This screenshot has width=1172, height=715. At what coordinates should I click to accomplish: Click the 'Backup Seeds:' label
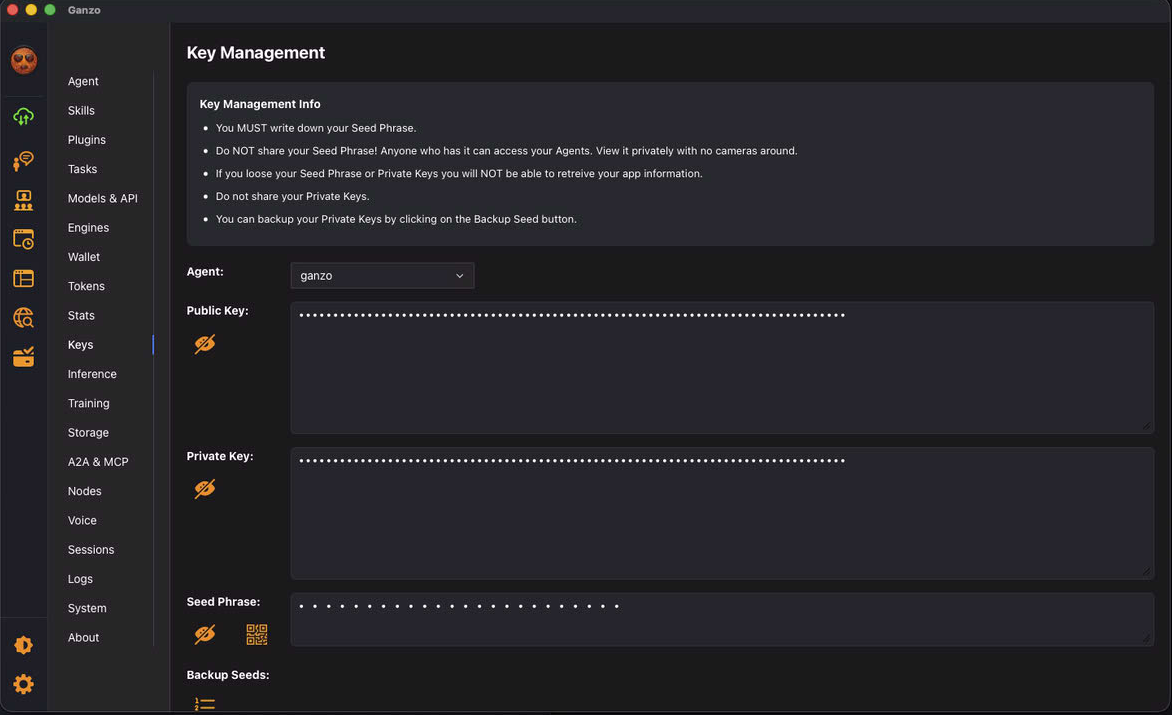click(x=228, y=675)
